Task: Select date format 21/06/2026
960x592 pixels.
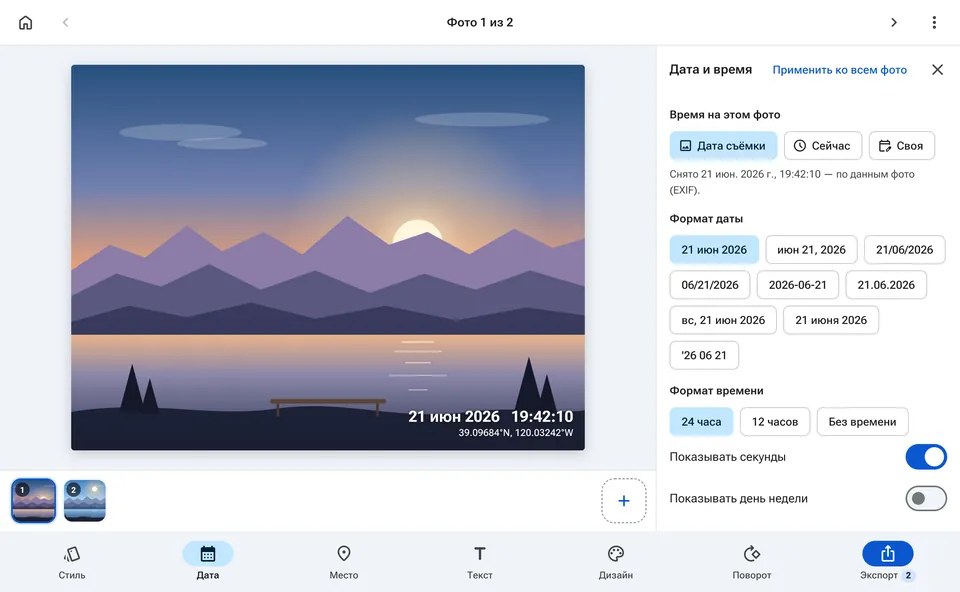Action: click(904, 250)
